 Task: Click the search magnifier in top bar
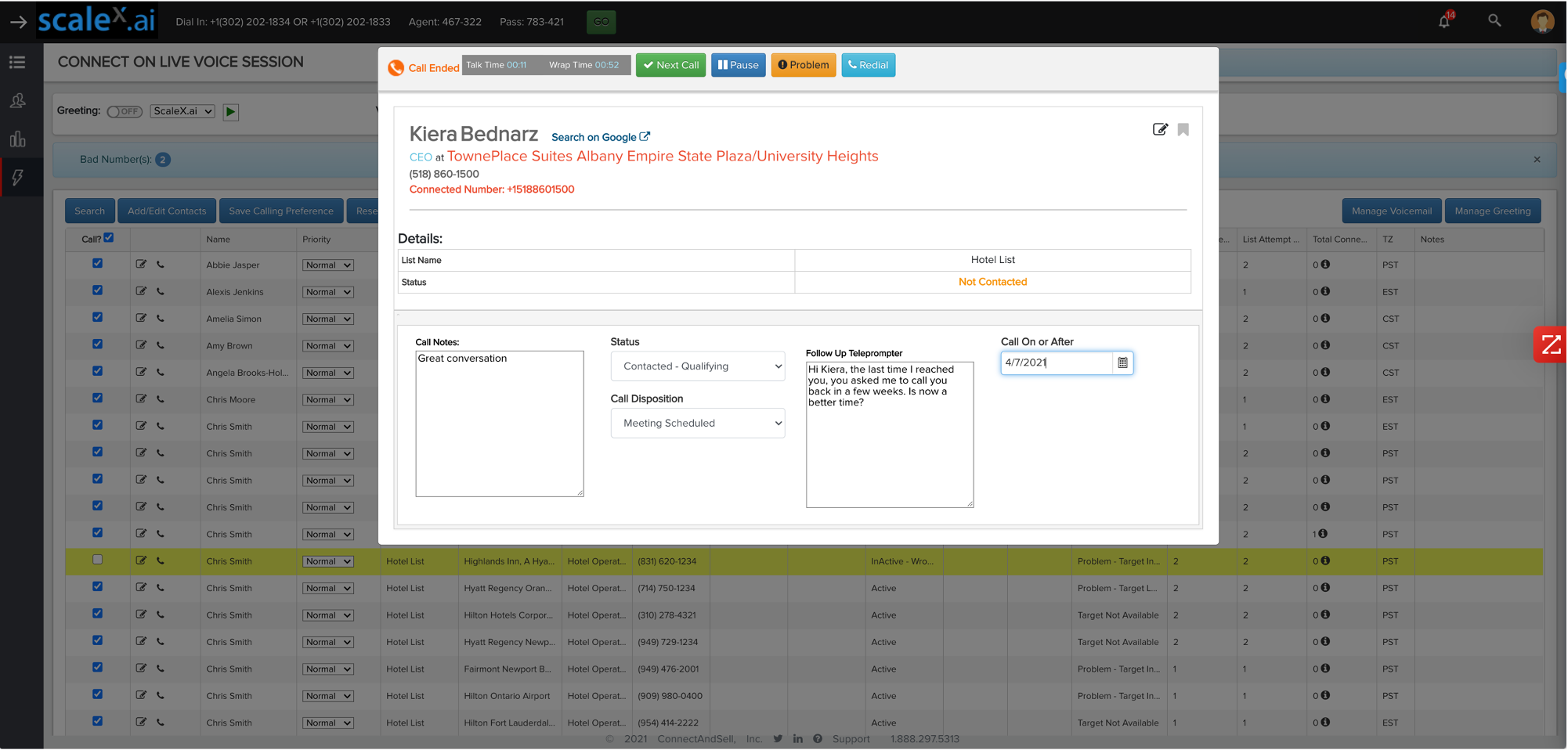[1494, 21]
